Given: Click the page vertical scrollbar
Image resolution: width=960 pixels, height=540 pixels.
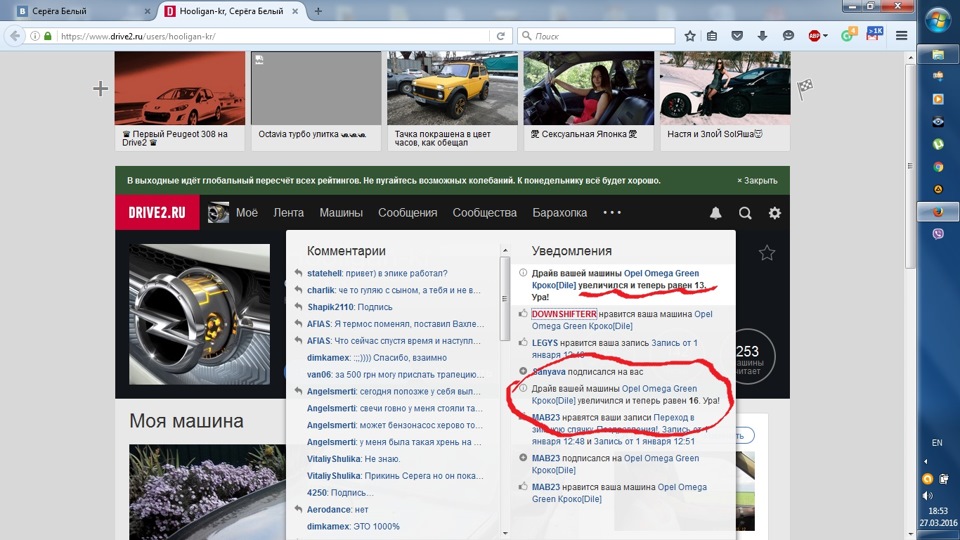Looking at the screenshot, I should 910,165.
